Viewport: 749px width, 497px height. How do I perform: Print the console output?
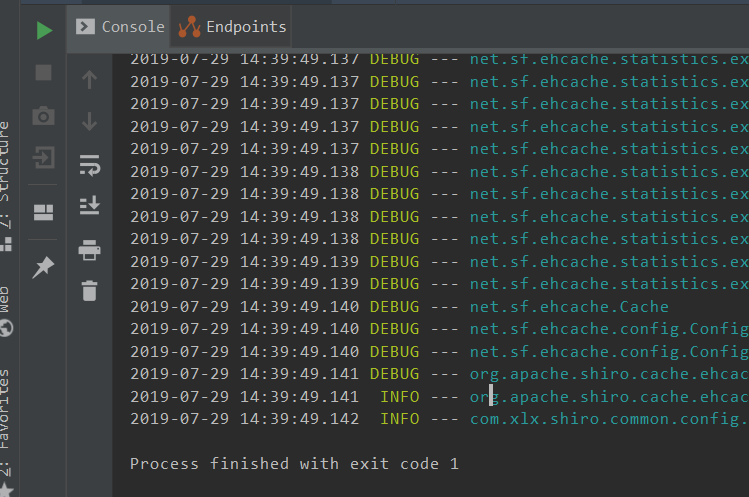[90, 248]
